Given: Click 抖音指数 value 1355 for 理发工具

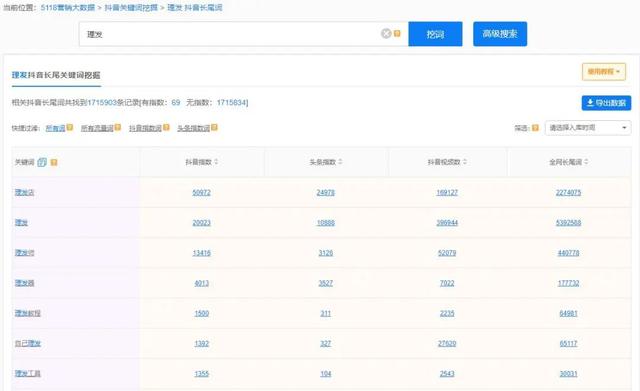Looking at the screenshot, I should pos(202,373).
